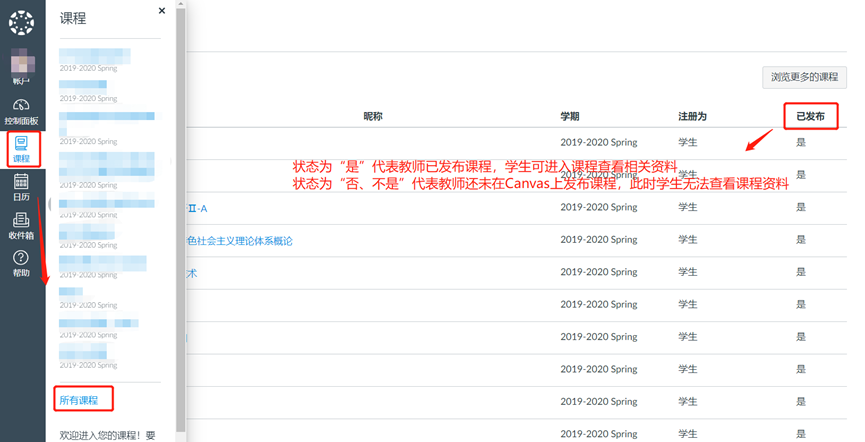Click the 已发布 column header
The image size is (865, 442).
click(x=810, y=117)
